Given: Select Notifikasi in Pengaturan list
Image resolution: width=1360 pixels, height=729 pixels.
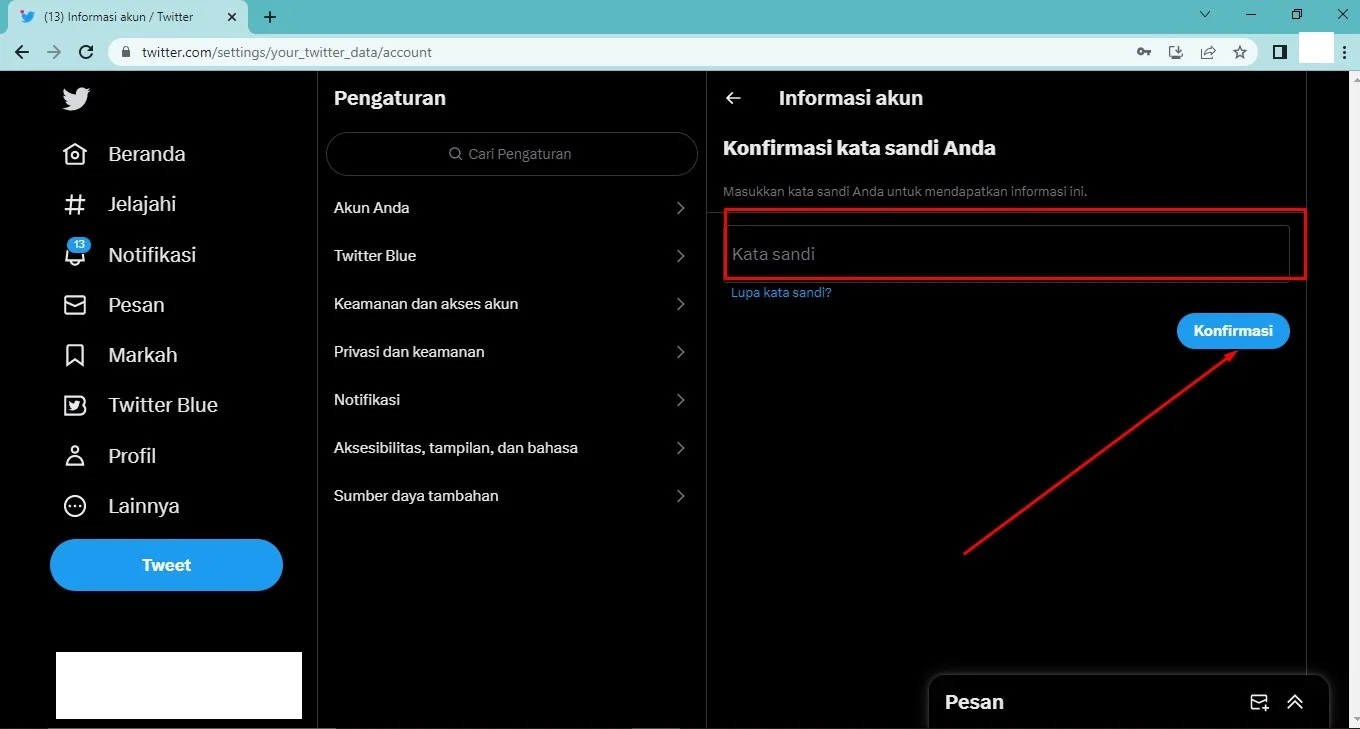Looking at the screenshot, I should (x=512, y=400).
